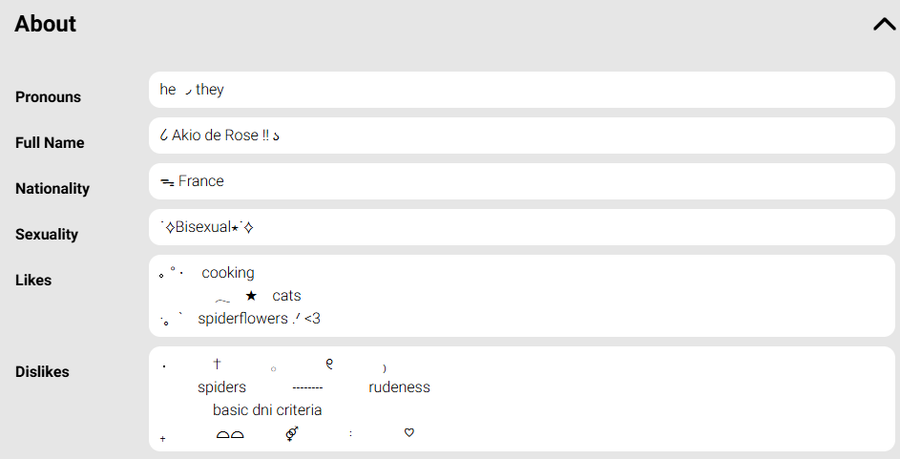Click the Pronouns label

[x=48, y=97]
